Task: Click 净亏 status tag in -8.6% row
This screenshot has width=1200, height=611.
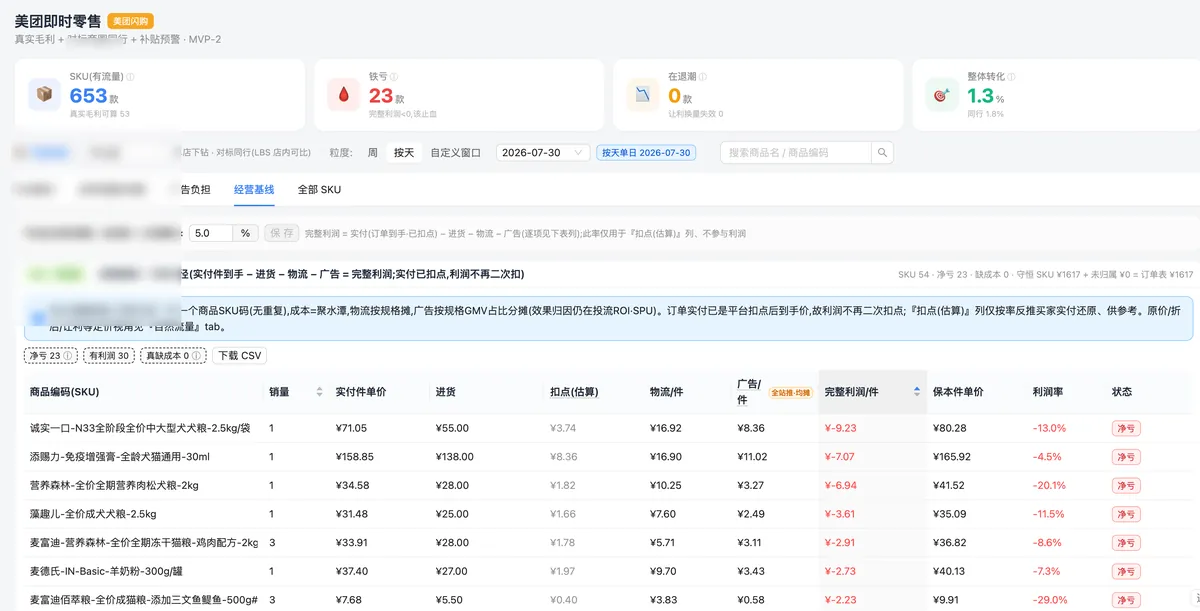Action: [1126, 543]
